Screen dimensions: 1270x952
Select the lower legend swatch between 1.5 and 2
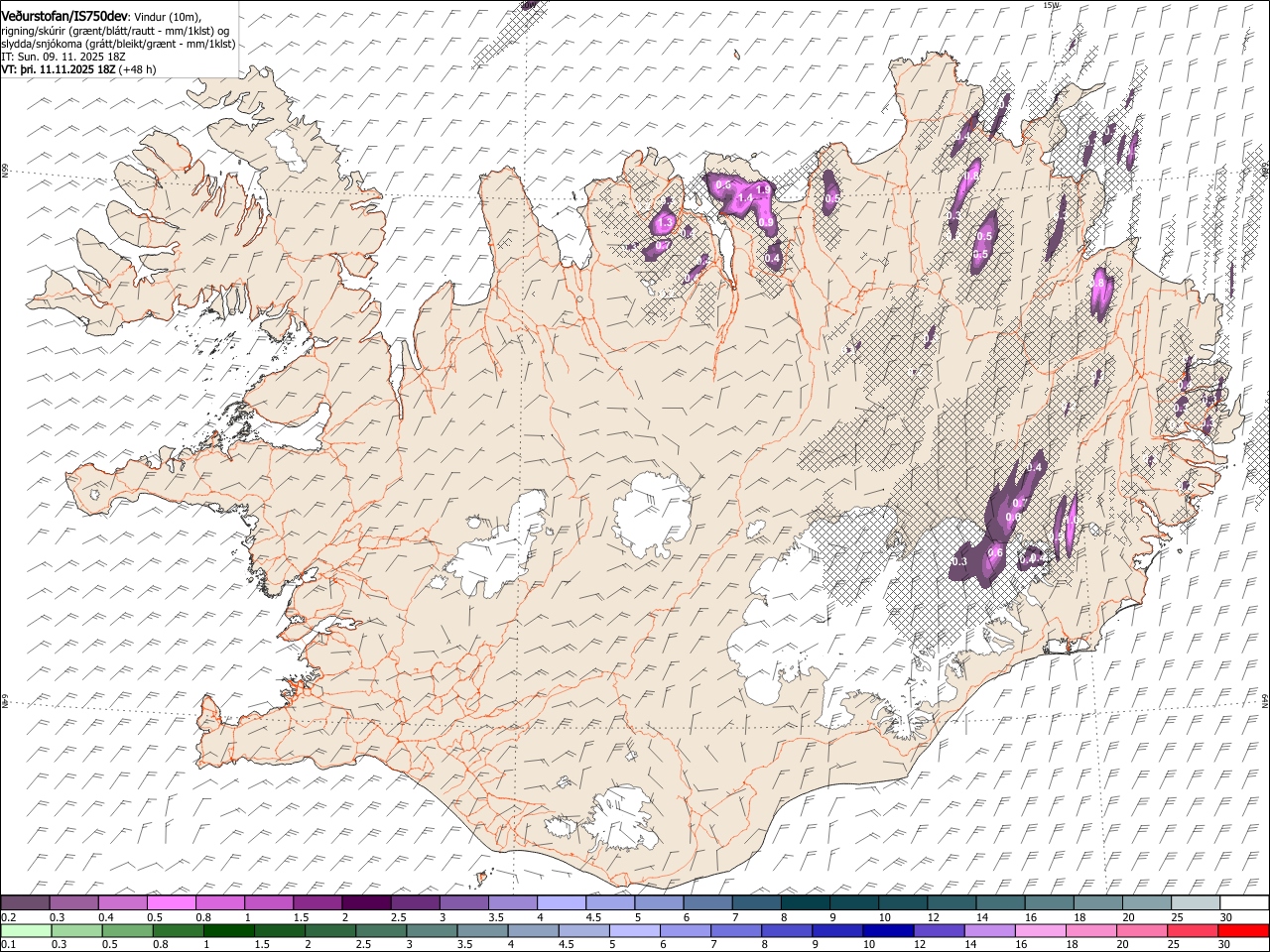coord(278,930)
